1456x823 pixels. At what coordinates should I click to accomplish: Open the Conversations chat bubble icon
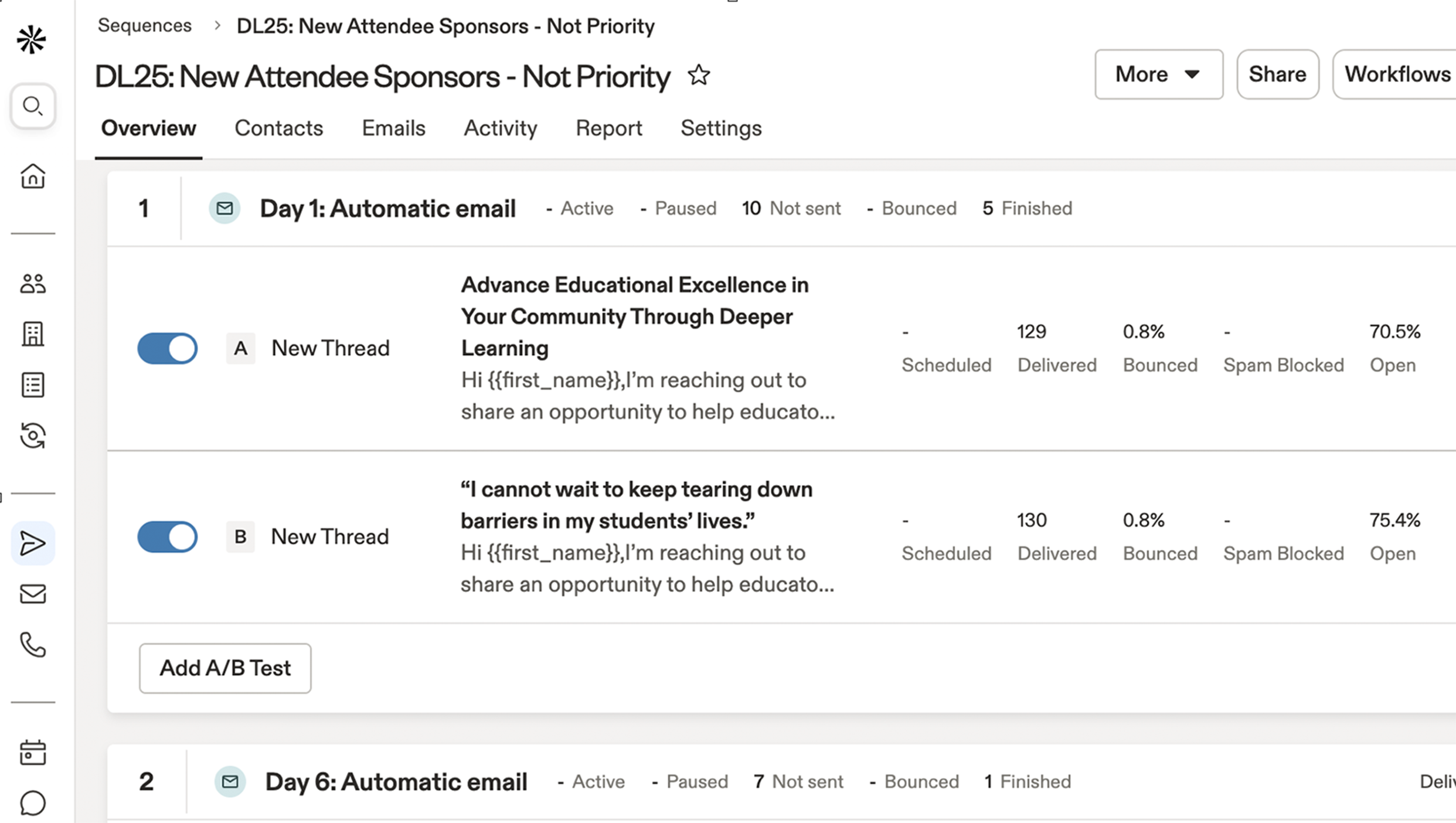click(32, 804)
